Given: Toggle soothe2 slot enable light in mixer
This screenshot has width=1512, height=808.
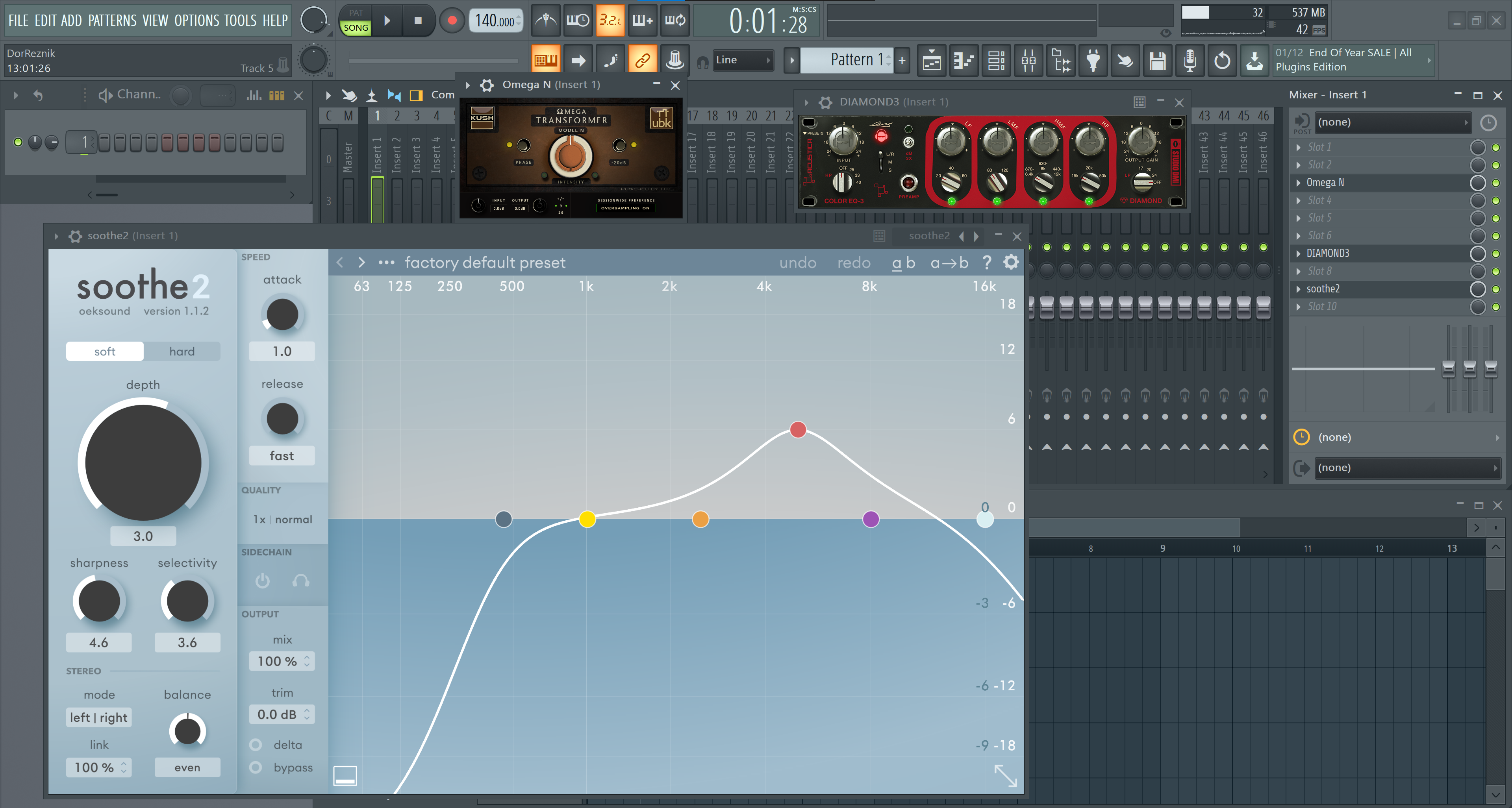Looking at the screenshot, I should click(1495, 289).
